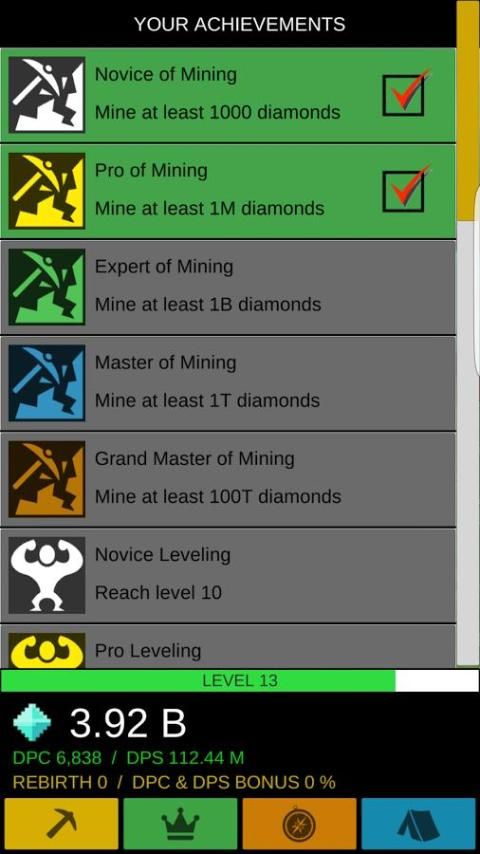The height and width of the screenshot is (854, 480).
Task: Toggle the Pro of Mining checkmark box
Action: pyautogui.click(x=404, y=191)
